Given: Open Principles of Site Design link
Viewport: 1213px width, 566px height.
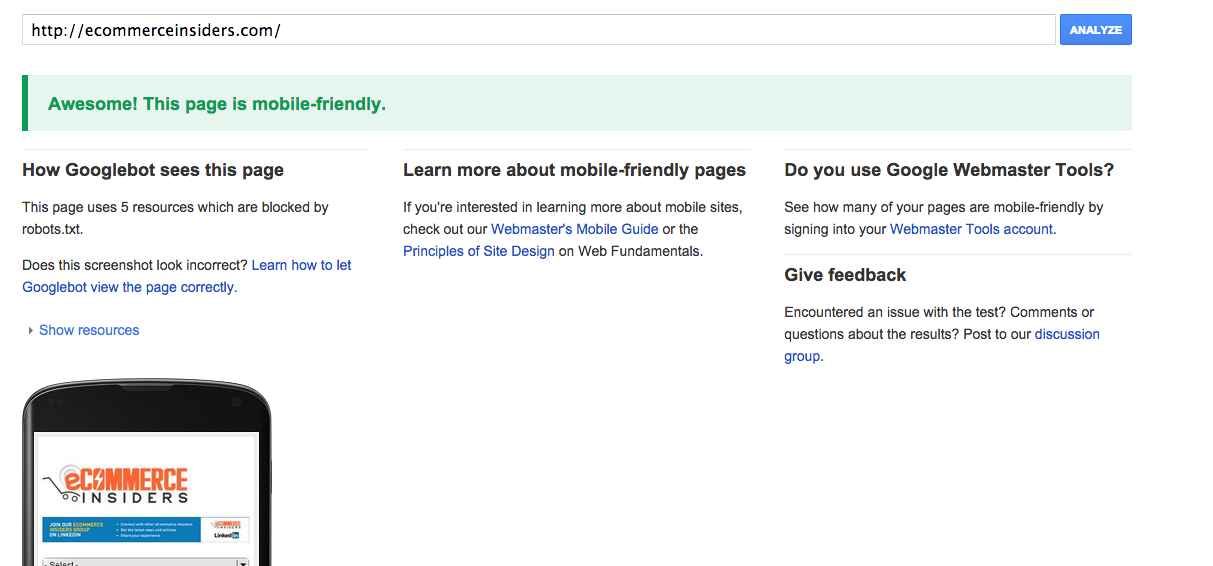Looking at the screenshot, I should [478, 251].
